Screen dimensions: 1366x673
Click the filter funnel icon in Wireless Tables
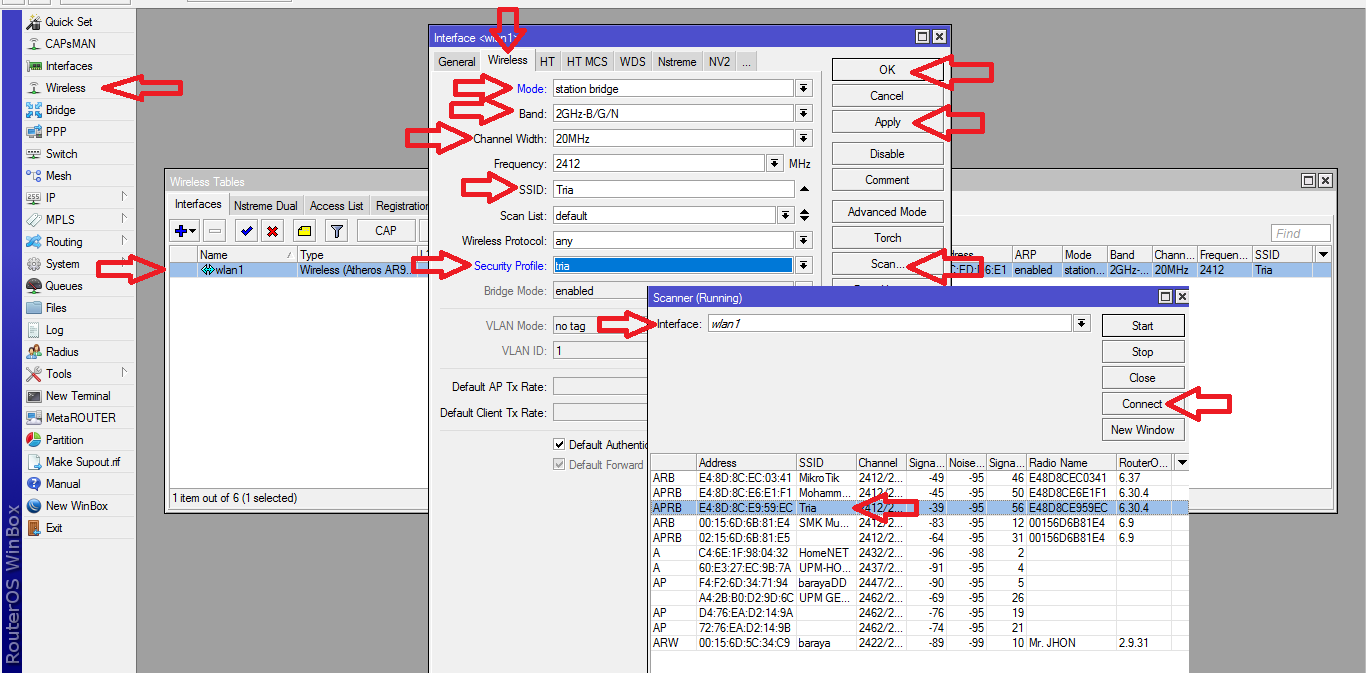(x=337, y=231)
